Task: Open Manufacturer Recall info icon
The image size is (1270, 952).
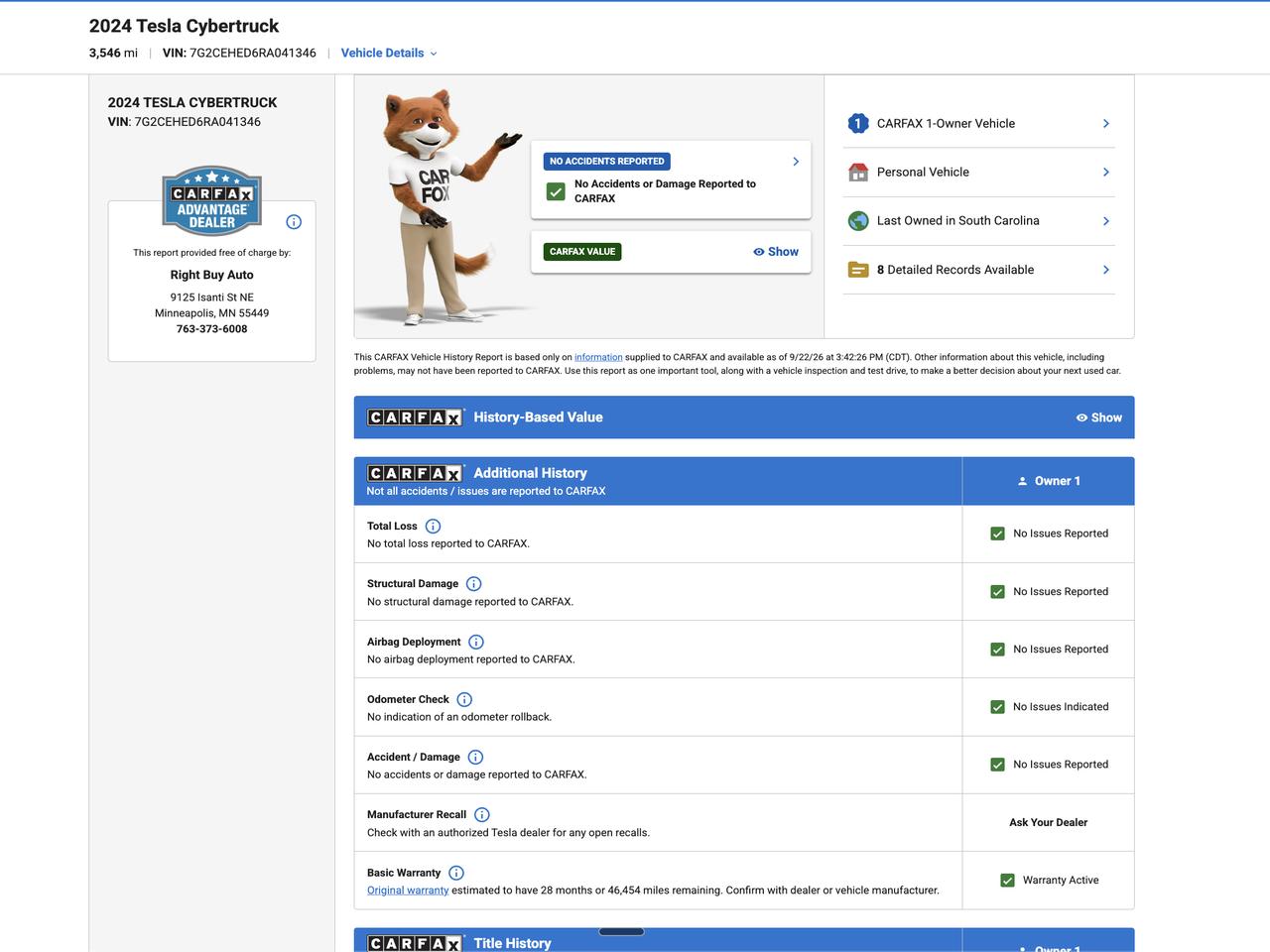Action: [482, 815]
